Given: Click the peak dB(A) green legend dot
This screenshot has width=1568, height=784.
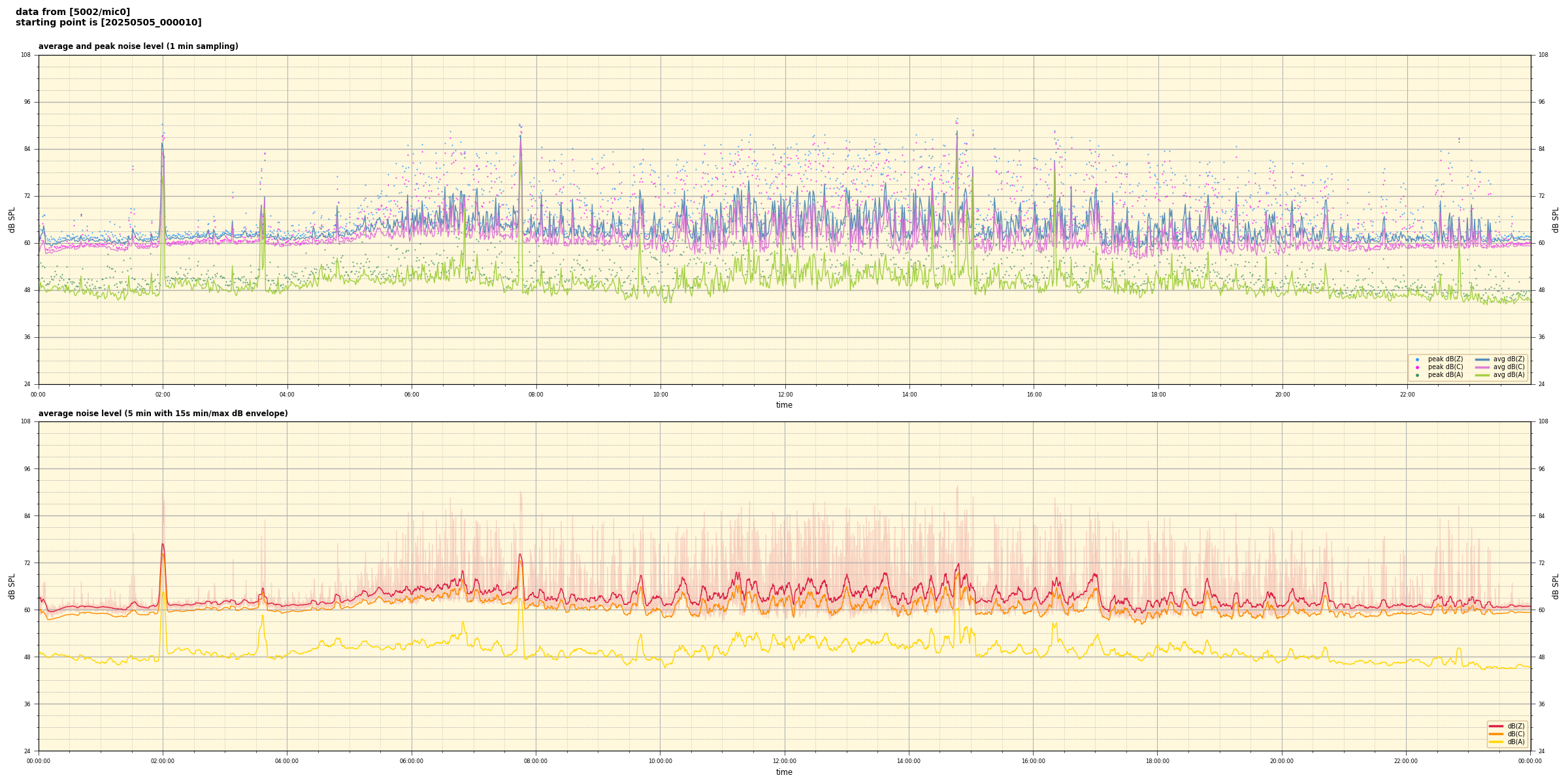Looking at the screenshot, I should pyautogui.click(x=1417, y=375).
